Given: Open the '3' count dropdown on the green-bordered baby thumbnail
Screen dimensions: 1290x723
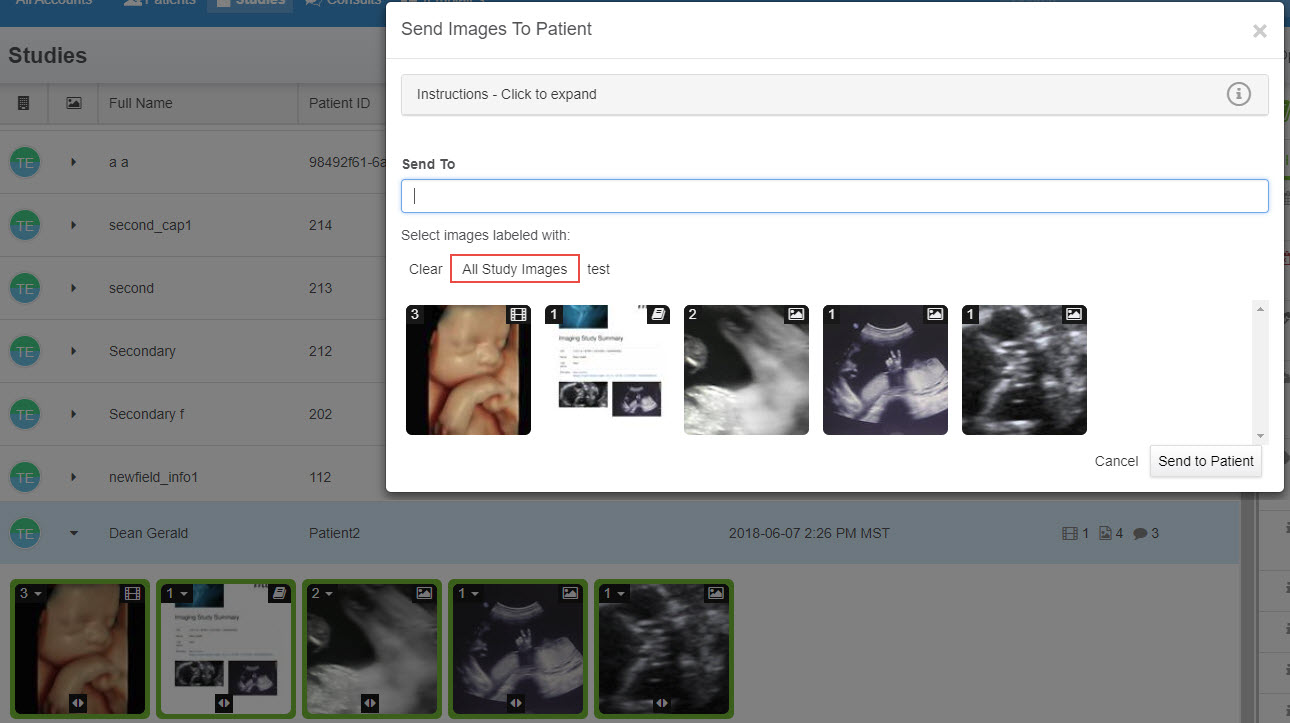Looking at the screenshot, I should pyautogui.click(x=30, y=593).
